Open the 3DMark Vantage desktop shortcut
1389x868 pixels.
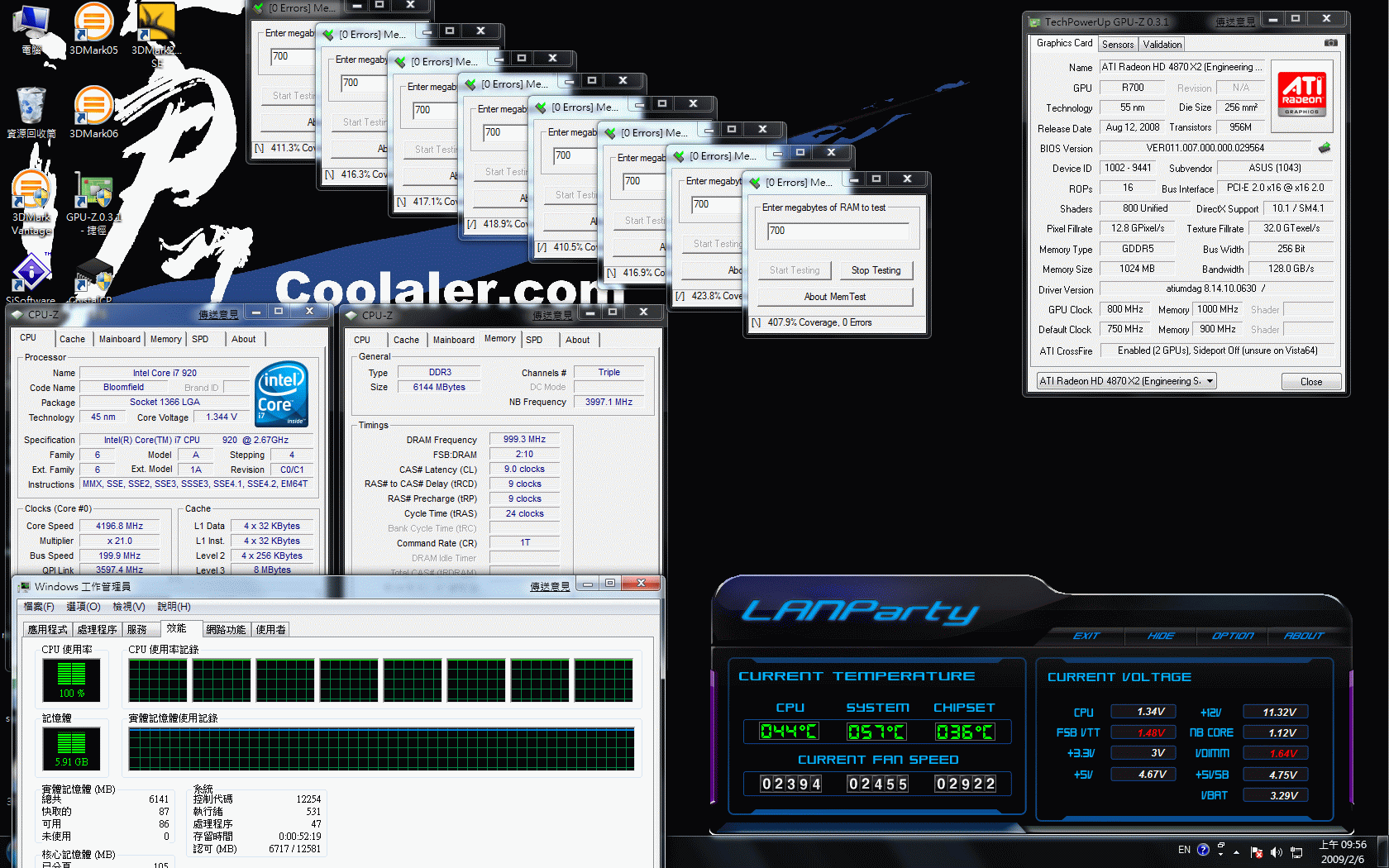(x=31, y=203)
